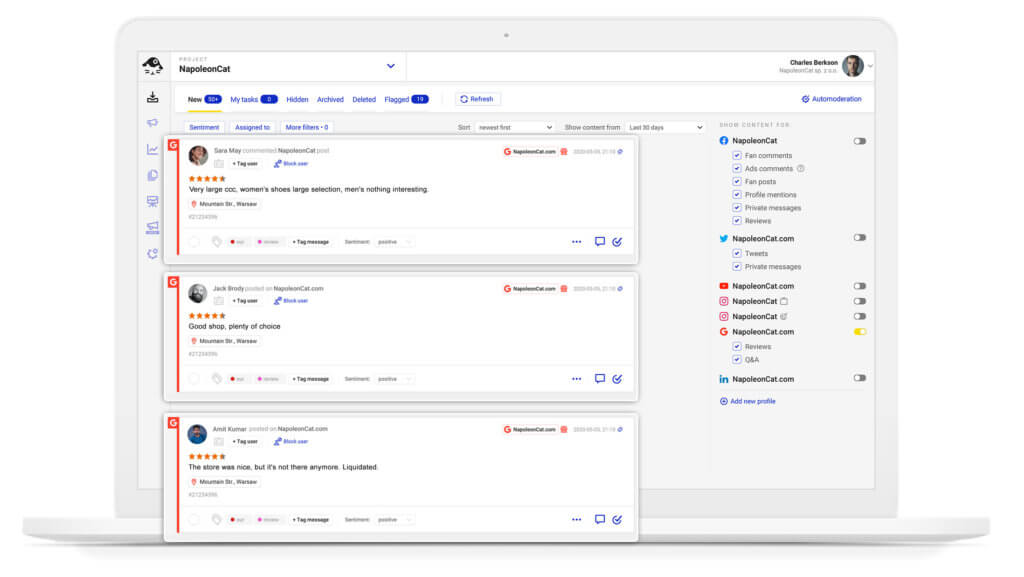
Task: Expand the Charles Berkson account menu arrow
Action: click(870, 66)
